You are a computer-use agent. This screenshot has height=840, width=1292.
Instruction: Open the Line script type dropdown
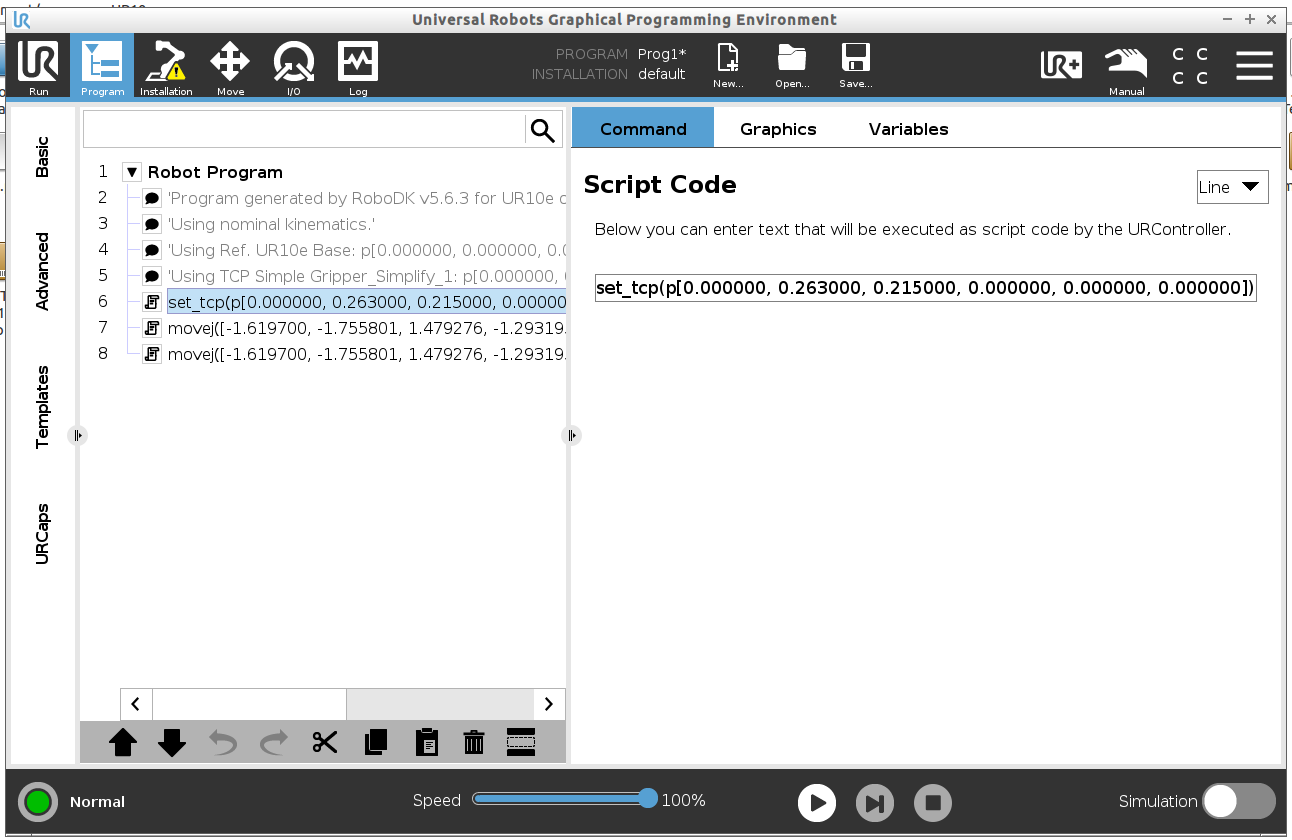1232,187
